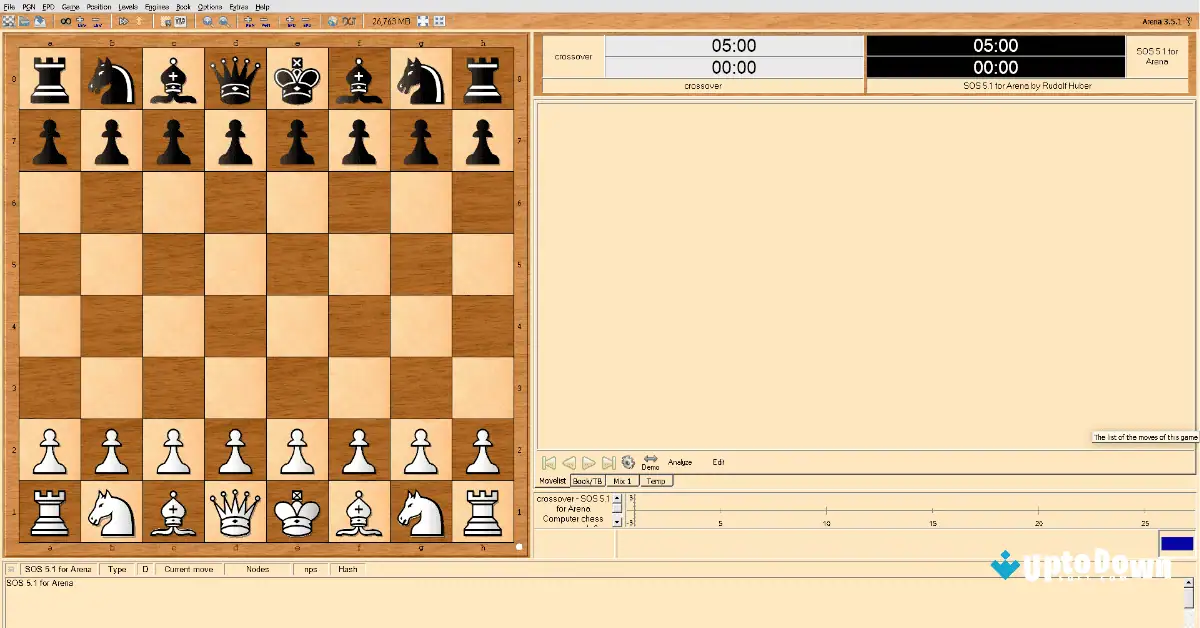The height and width of the screenshot is (628, 1200).
Task: Select the Temp tab
Action: [x=655, y=481]
